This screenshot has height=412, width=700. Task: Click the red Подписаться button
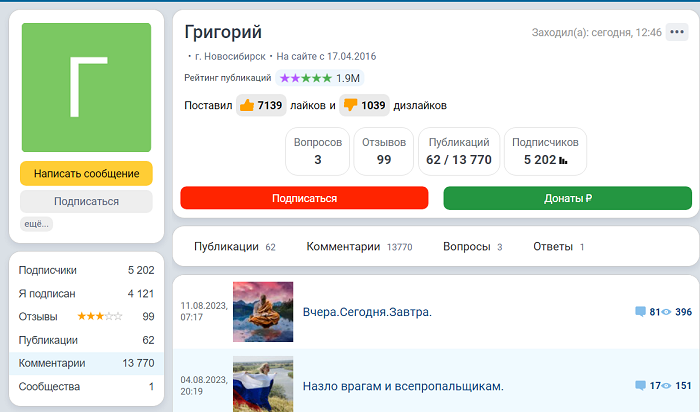(x=304, y=198)
